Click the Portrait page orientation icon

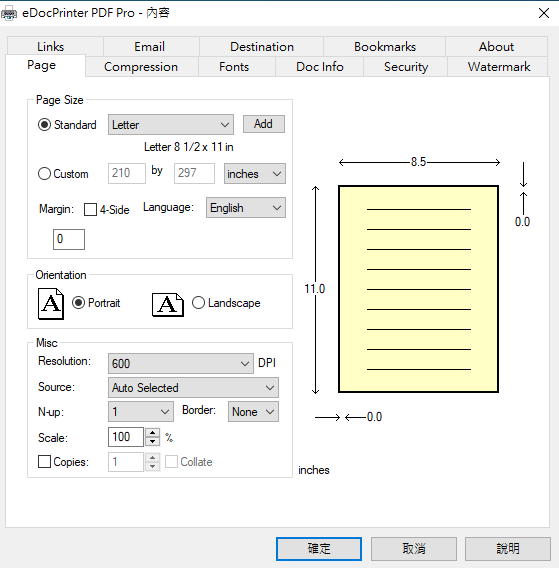pos(51,304)
